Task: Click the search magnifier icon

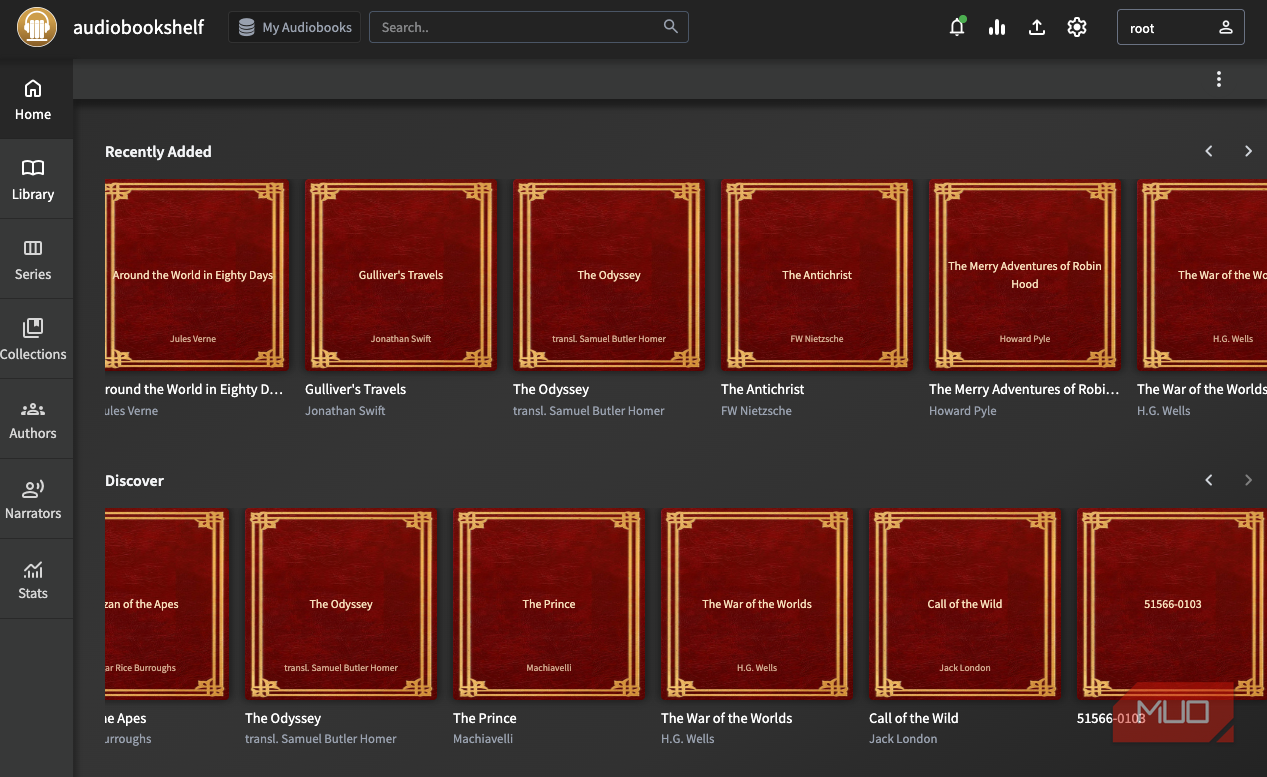Action: pyautogui.click(x=671, y=26)
